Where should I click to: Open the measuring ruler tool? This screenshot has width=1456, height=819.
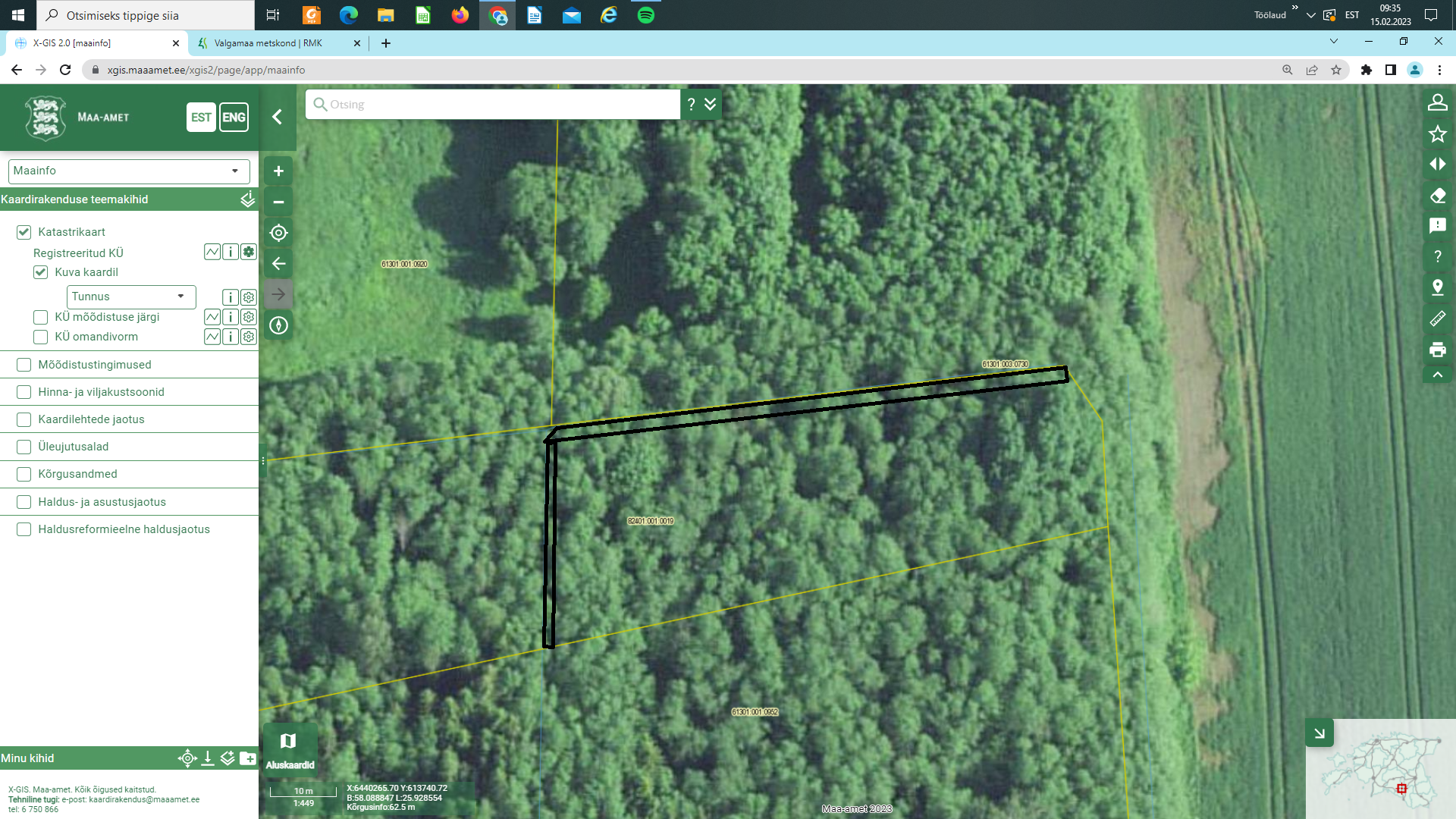click(x=1437, y=318)
